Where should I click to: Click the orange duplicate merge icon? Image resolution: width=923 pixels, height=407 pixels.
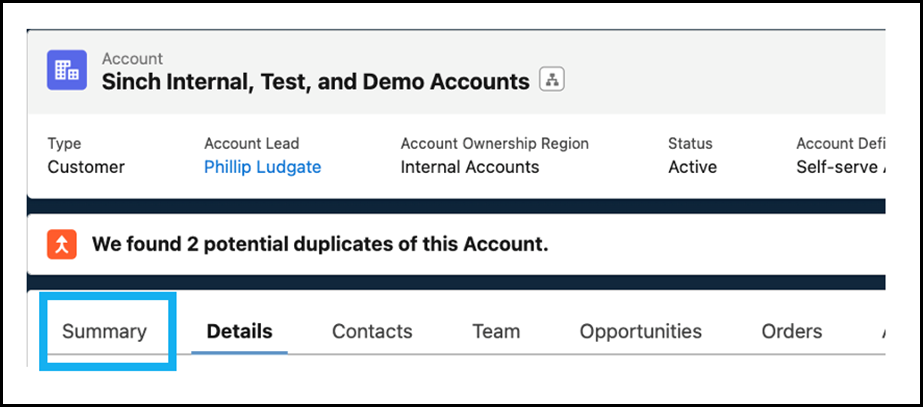(62, 244)
